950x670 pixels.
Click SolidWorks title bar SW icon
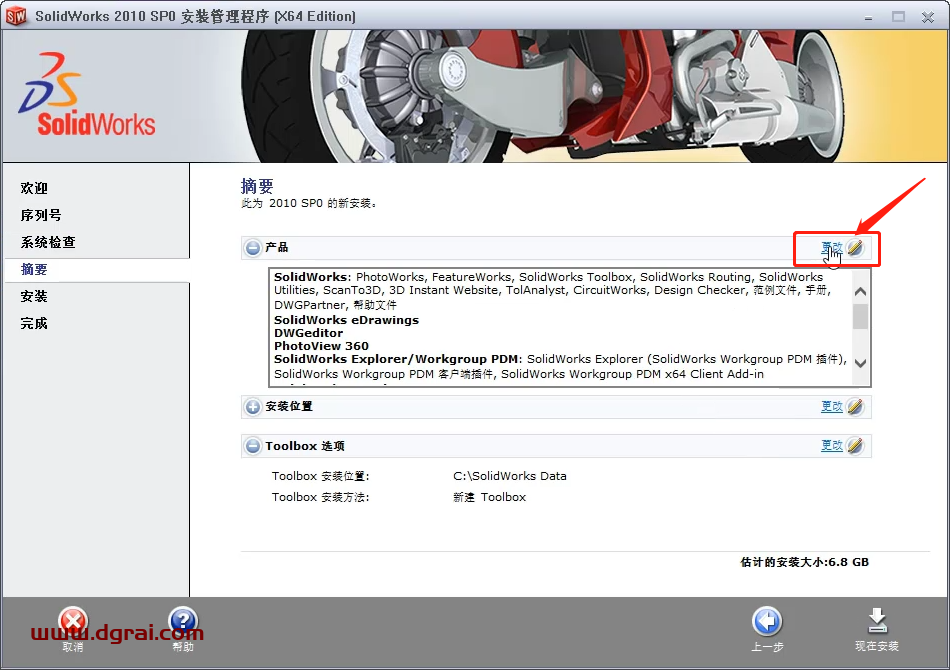click(16, 16)
